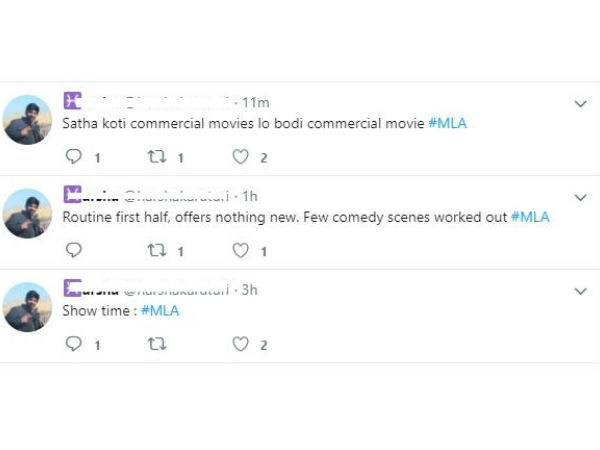The width and height of the screenshot is (600, 450).
Task: Open profile picture on the 1h tweet
Action: coord(27,213)
